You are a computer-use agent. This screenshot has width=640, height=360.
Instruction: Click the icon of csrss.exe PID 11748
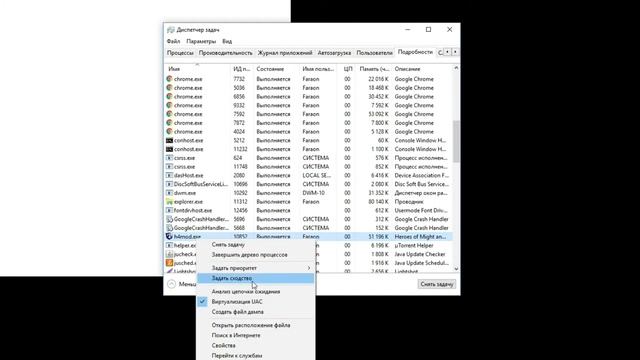pos(169,167)
